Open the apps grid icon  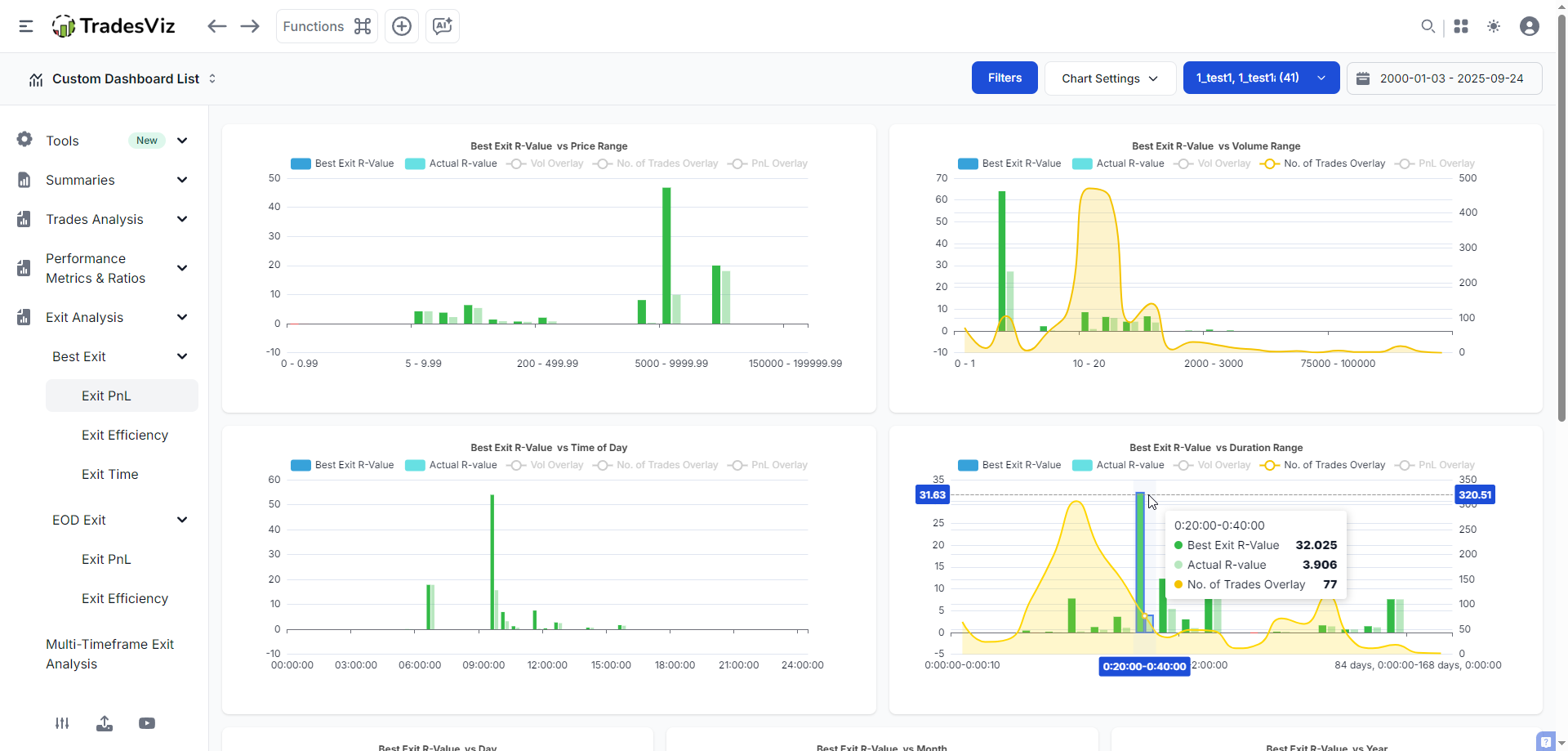click(1461, 26)
